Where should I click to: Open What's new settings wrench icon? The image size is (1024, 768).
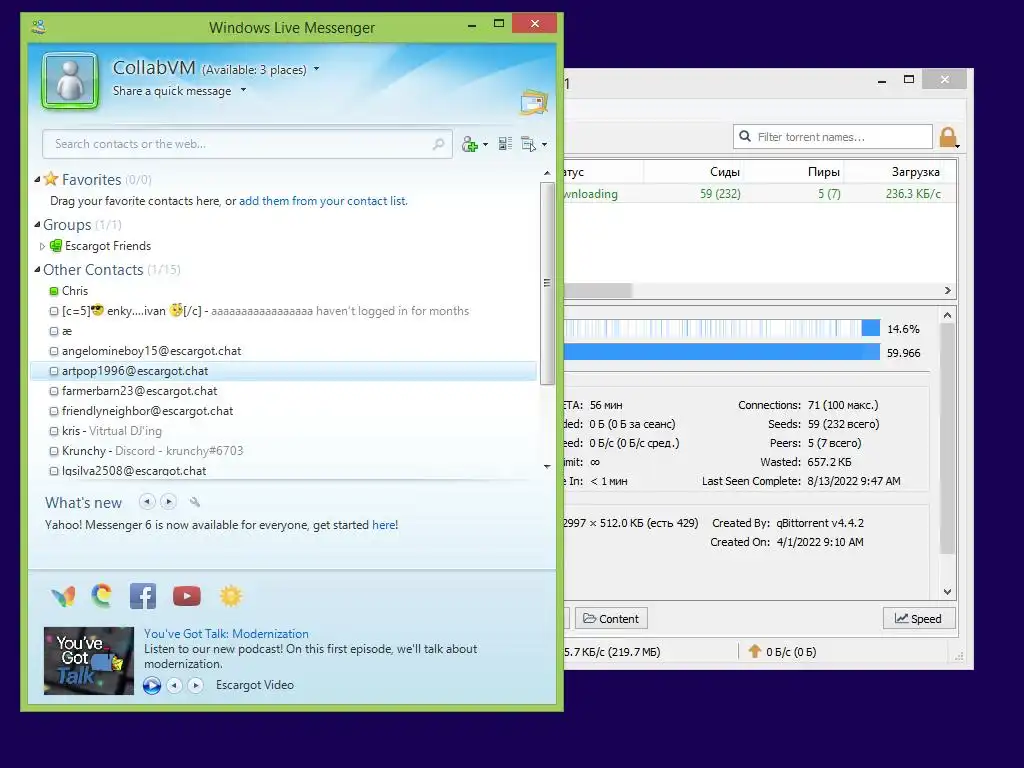195,502
